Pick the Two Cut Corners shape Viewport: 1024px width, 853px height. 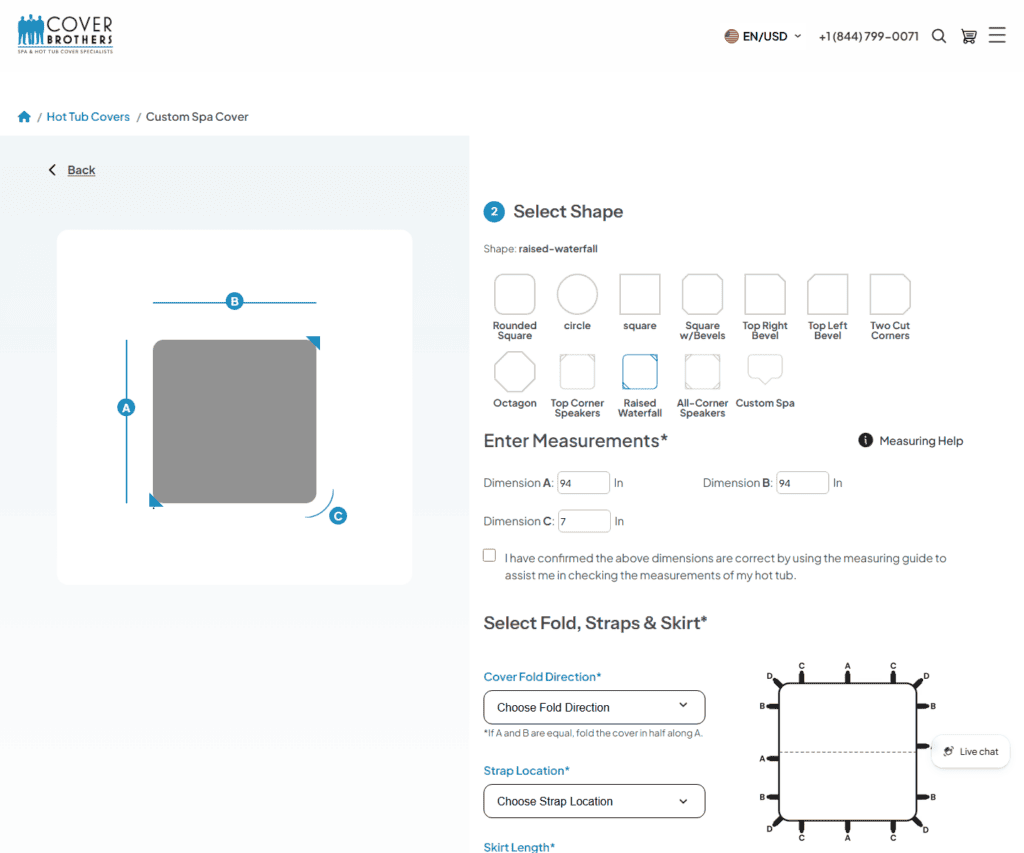tap(890, 294)
